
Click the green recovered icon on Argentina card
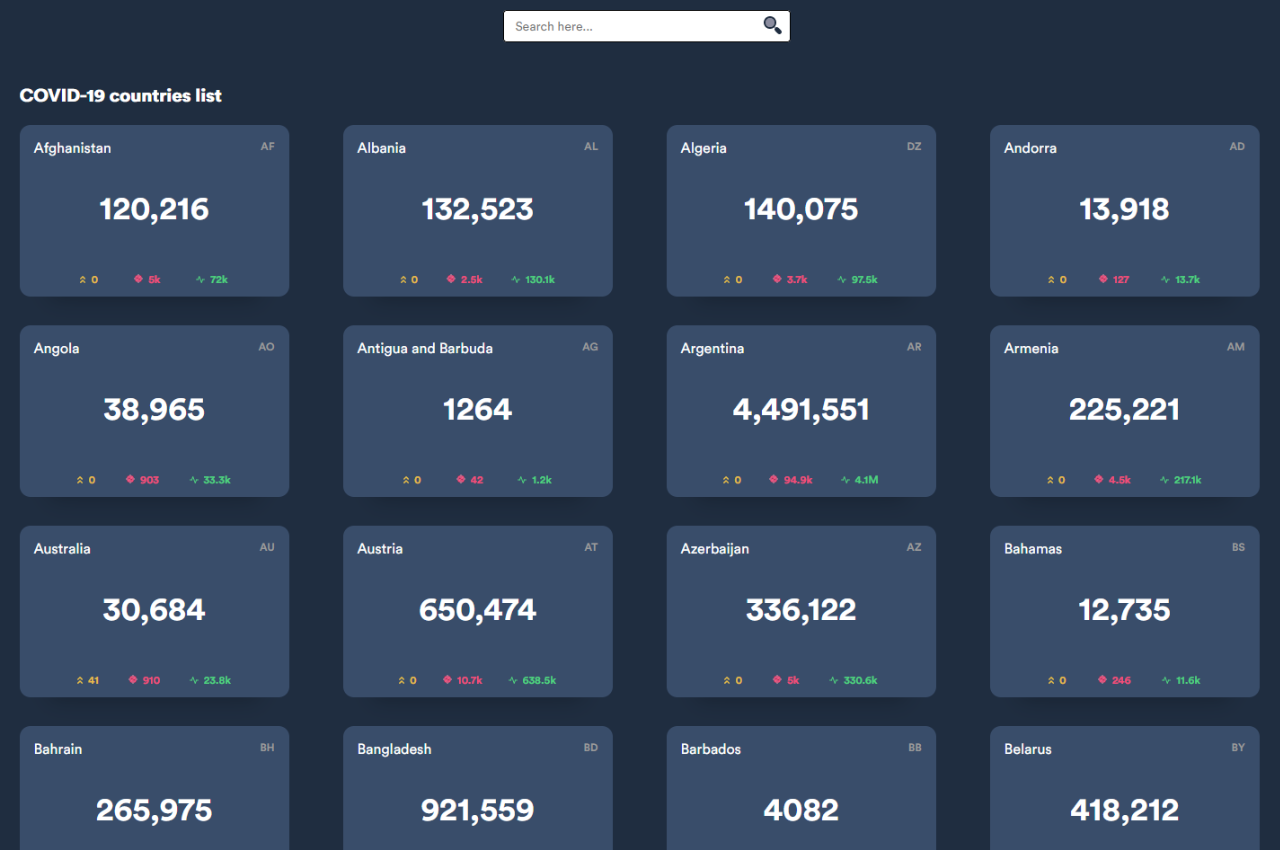pyautogui.click(x=845, y=480)
